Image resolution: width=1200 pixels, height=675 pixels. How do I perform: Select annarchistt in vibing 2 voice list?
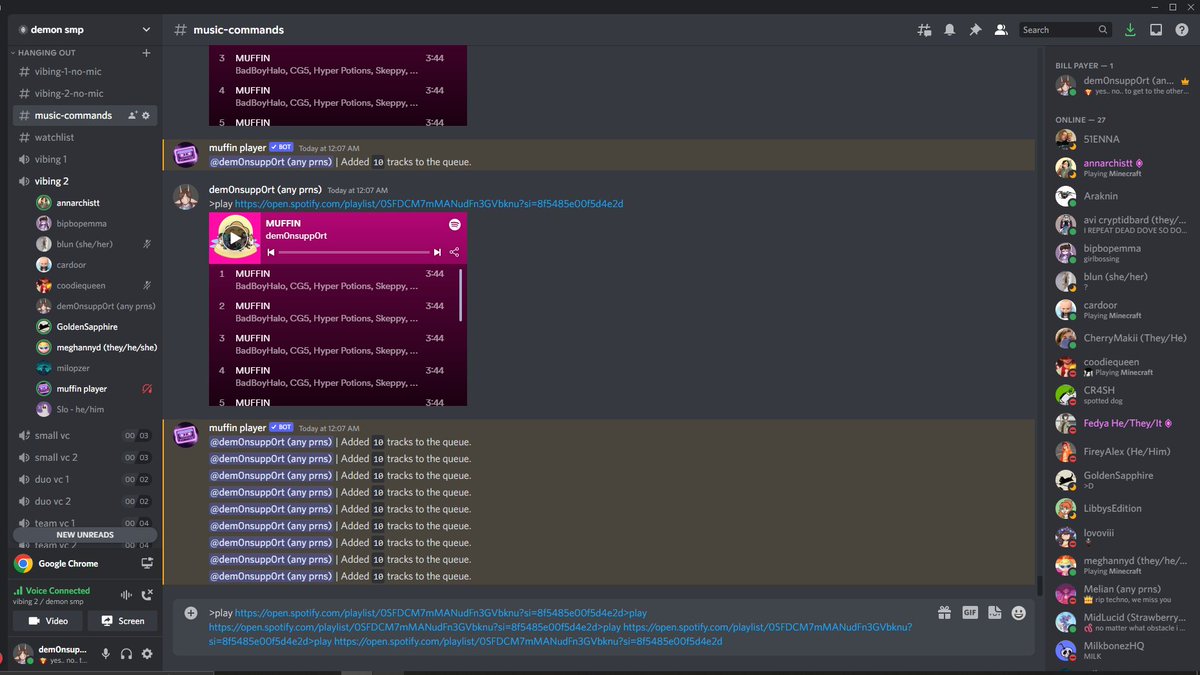click(x=95, y=203)
